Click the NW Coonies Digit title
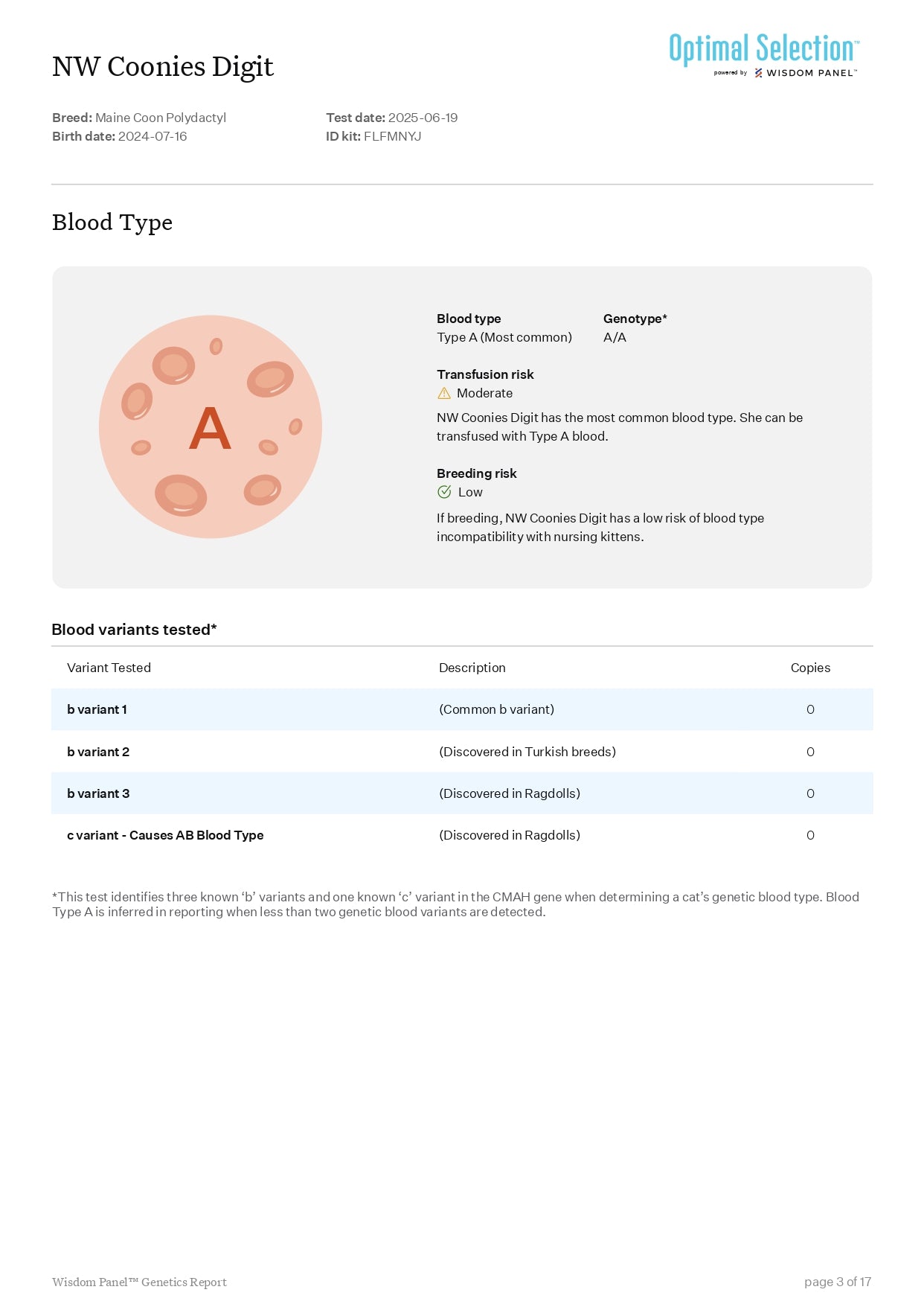 click(163, 67)
